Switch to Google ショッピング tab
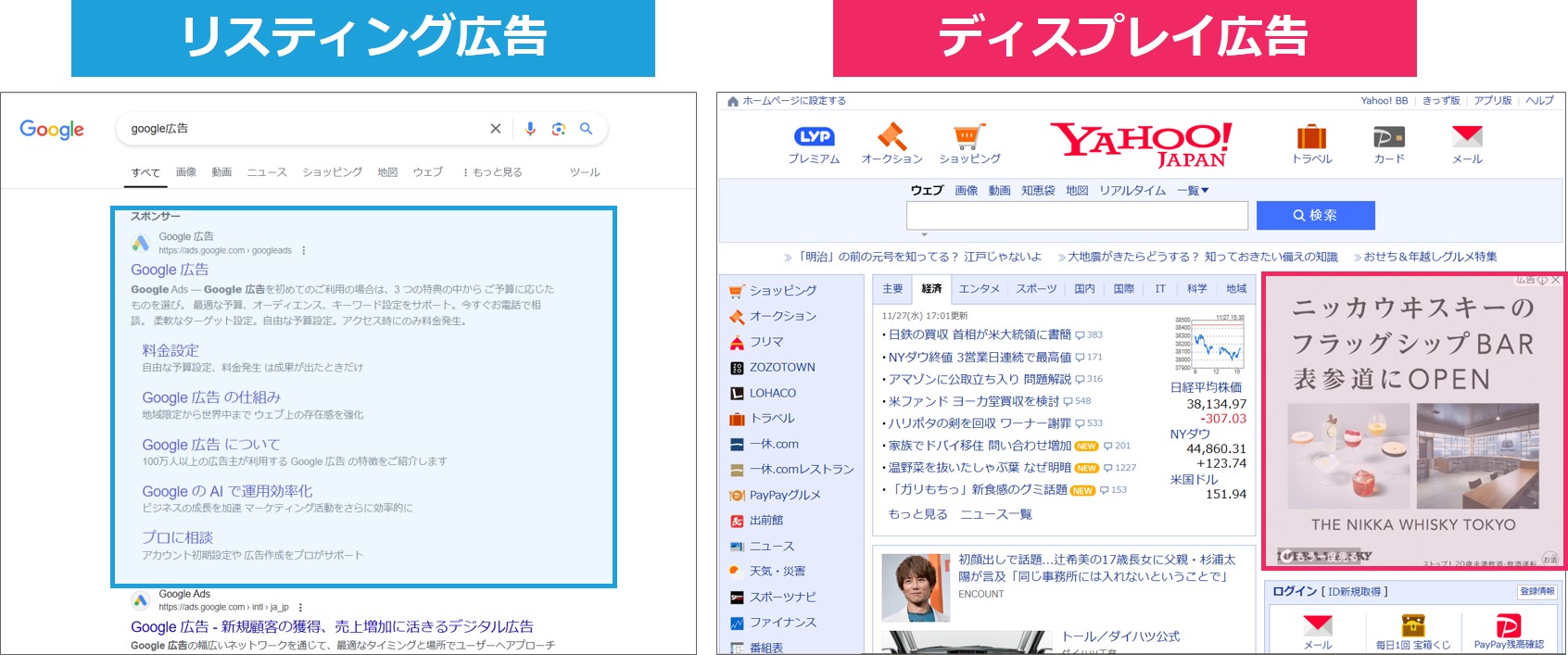The height and width of the screenshot is (655, 1568). (x=332, y=172)
